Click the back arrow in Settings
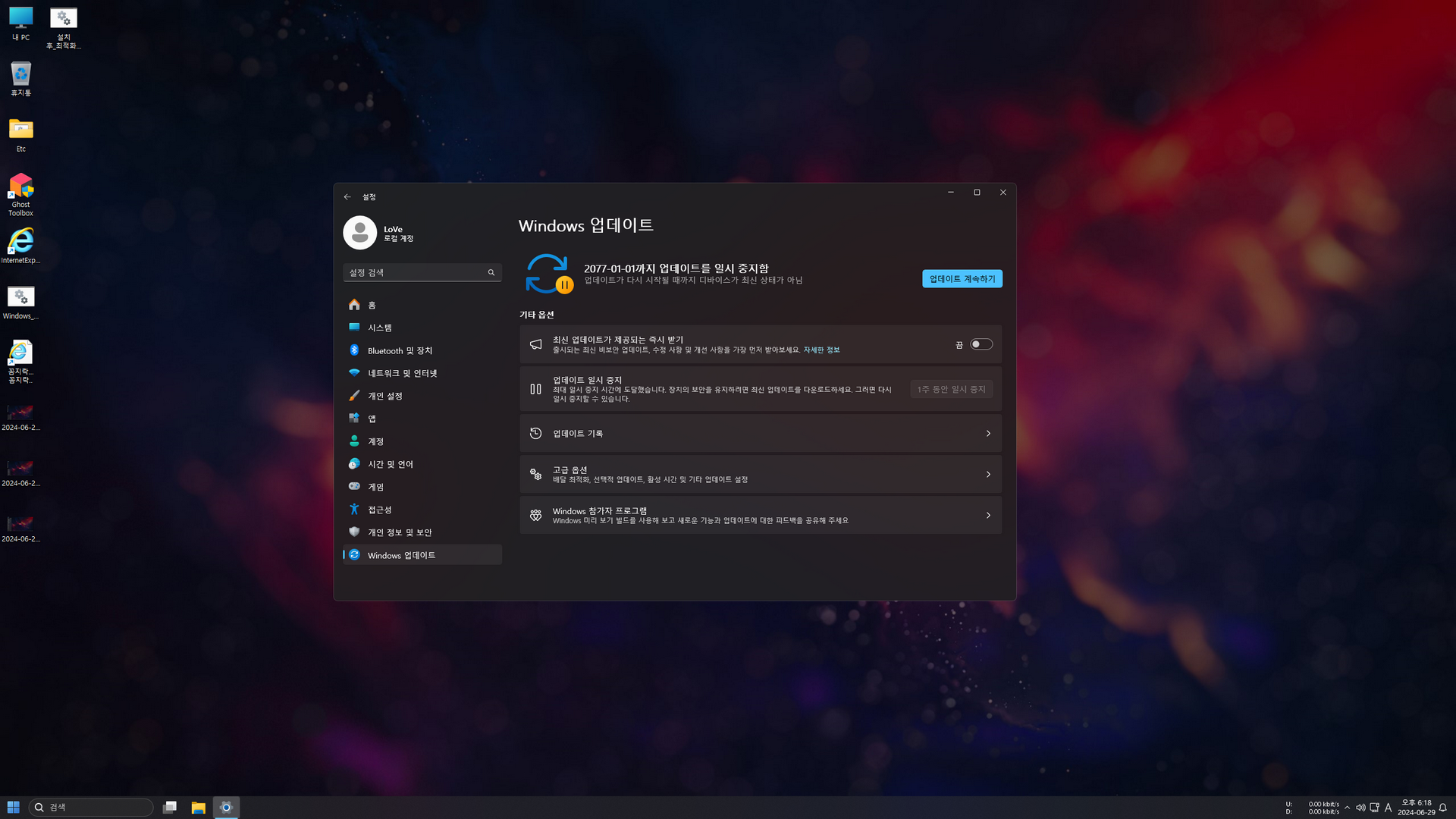 click(347, 197)
